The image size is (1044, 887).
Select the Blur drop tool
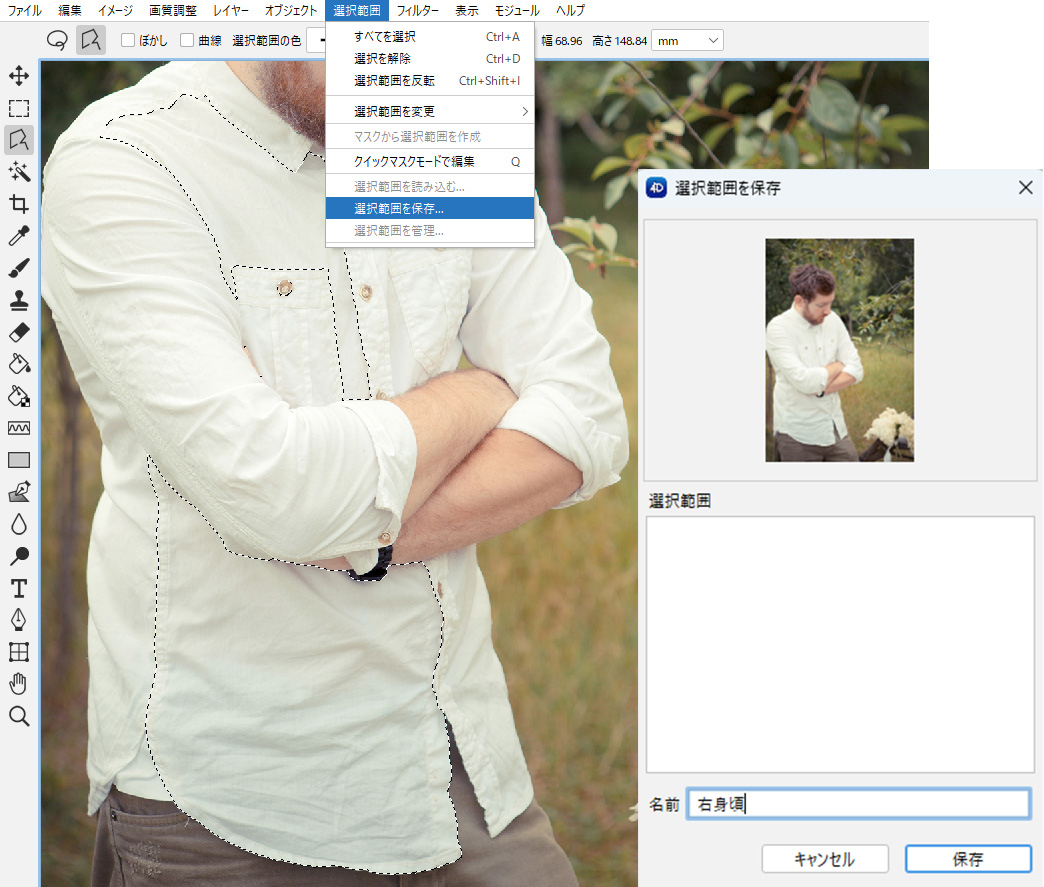pyautogui.click(x=19, y=524)
